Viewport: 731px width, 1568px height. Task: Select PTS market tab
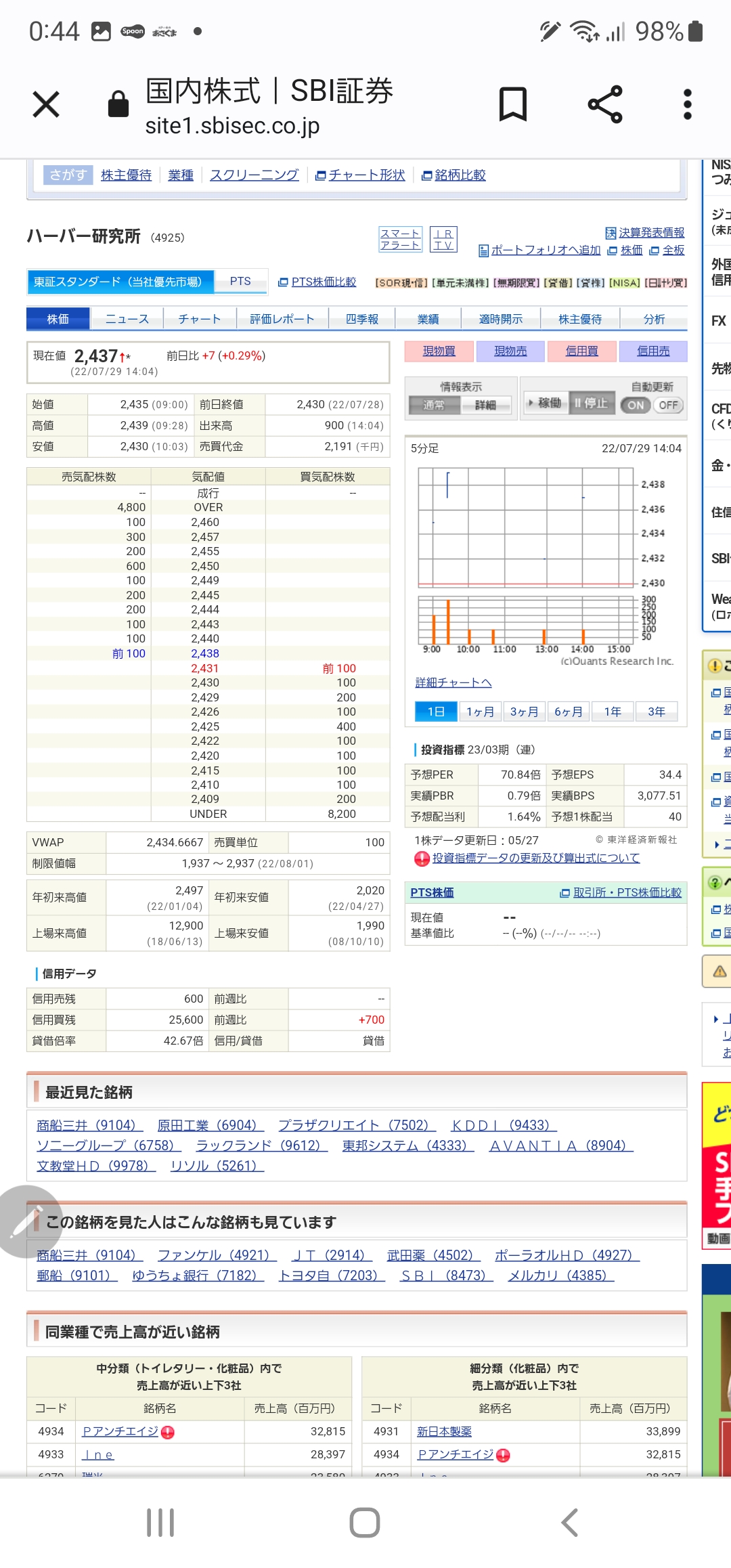(240, 281)
